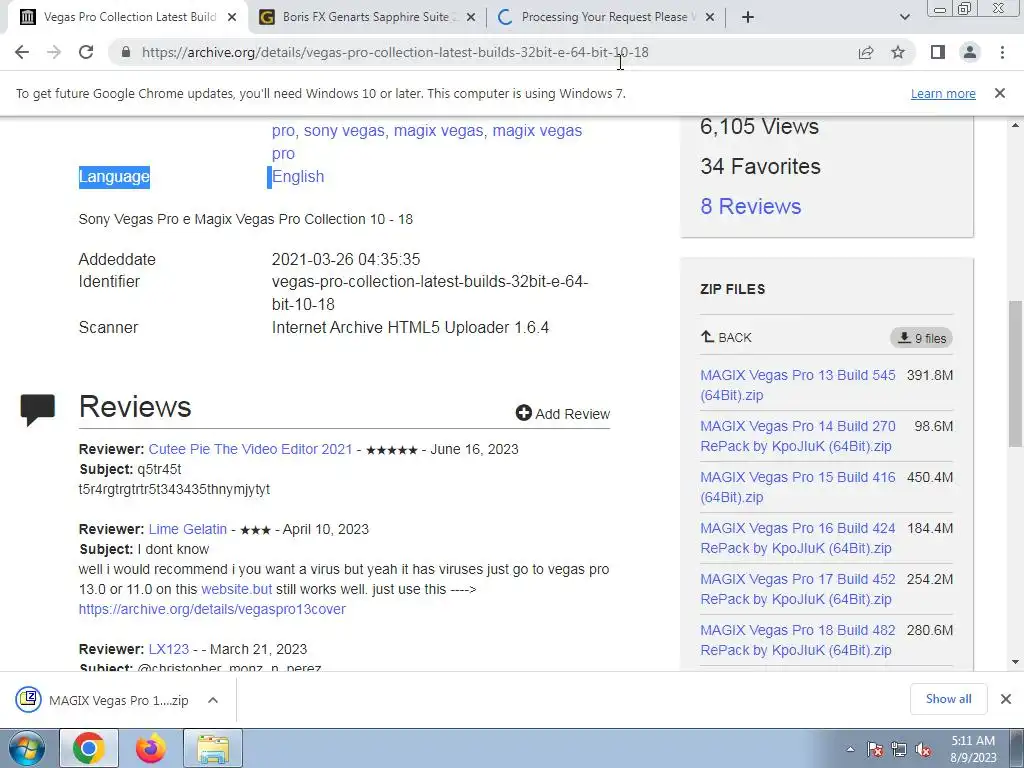1024x768 pixels.
Task: Close the Processing Your Request tab
Action: click(710, 17)
